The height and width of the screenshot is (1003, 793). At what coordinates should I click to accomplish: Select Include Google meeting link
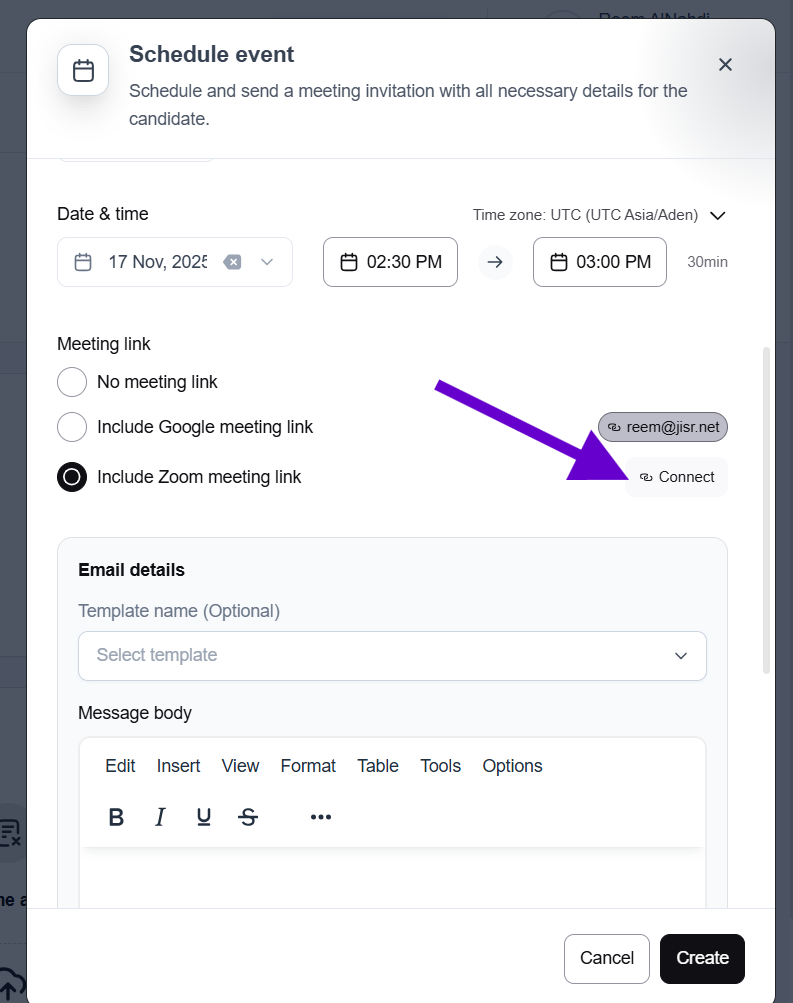[x=72, y=427]
